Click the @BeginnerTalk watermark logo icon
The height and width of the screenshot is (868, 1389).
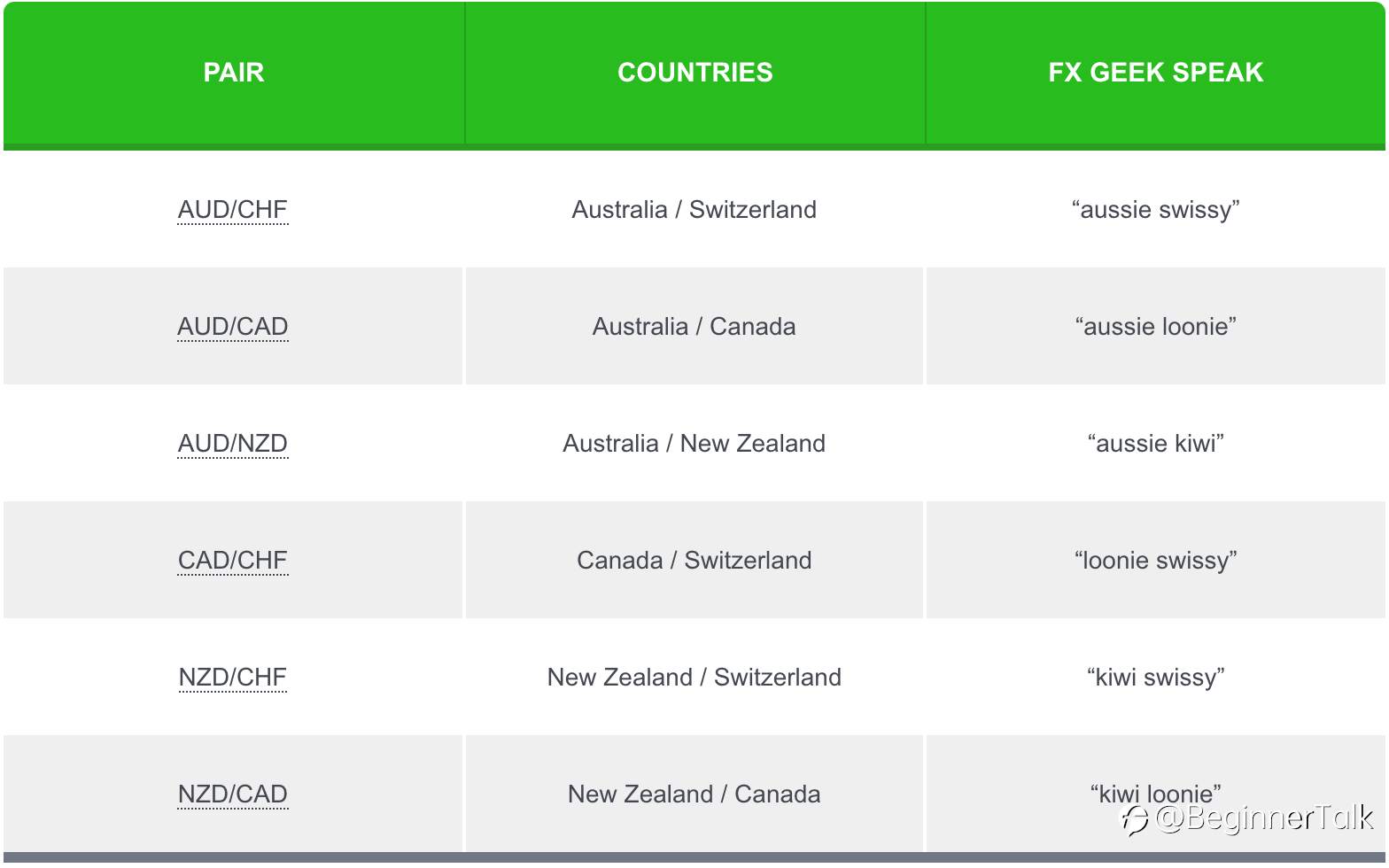1135,820
